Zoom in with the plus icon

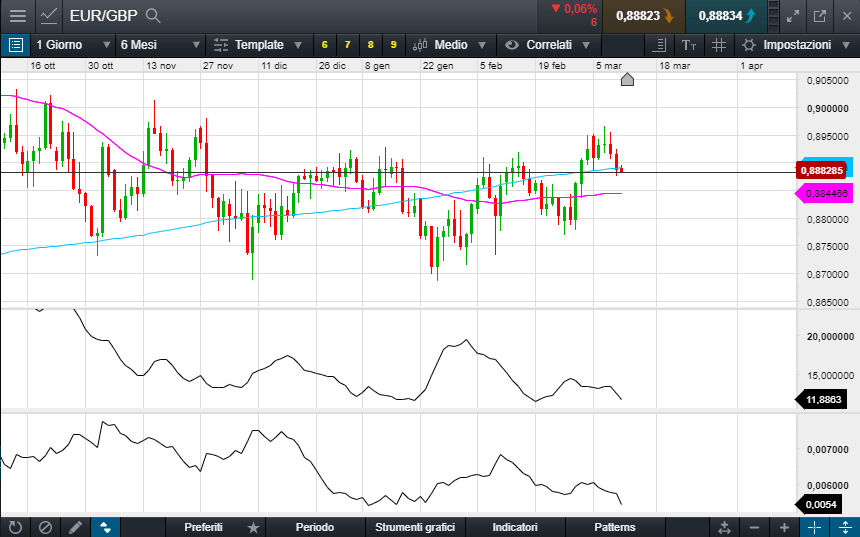click(785, 528)
